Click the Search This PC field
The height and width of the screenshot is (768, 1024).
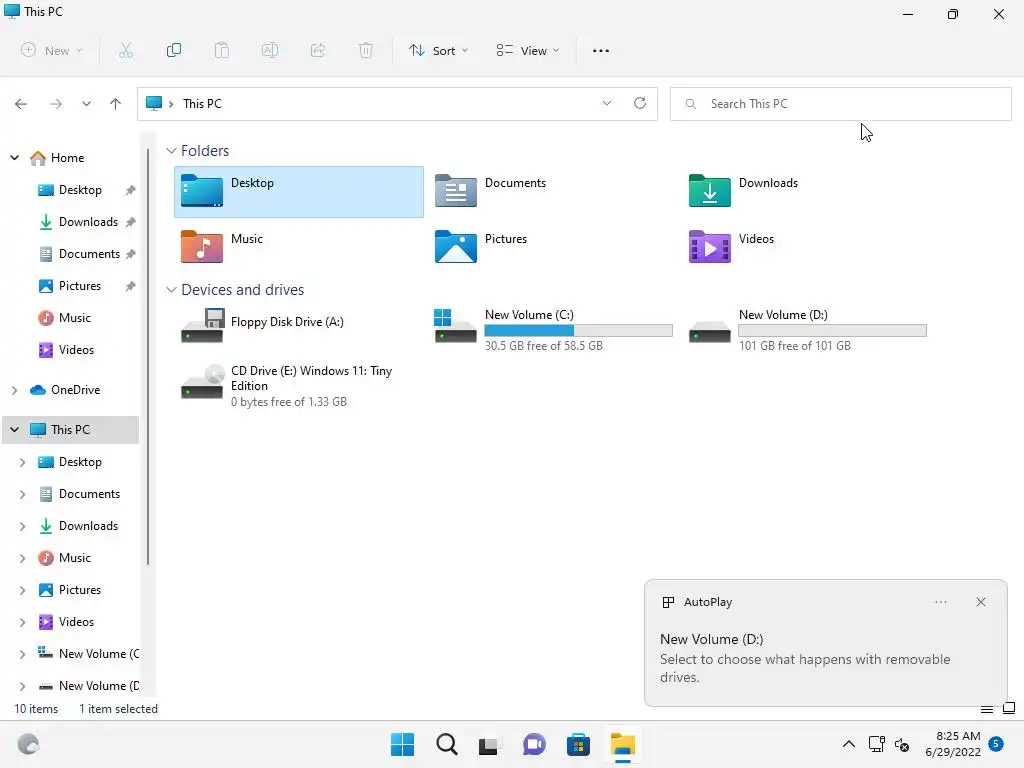point(840,104)
